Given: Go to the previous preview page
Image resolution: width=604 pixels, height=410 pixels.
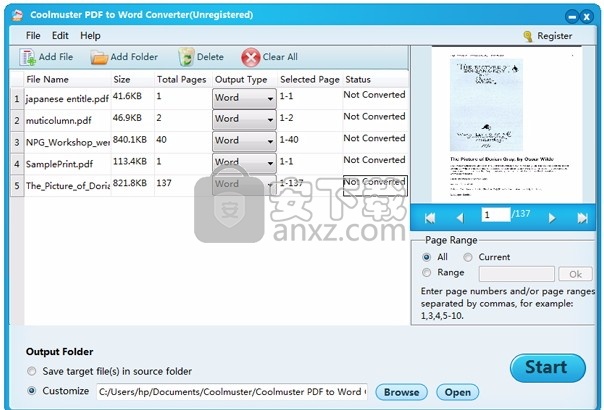Looking at the screenshot, I should click(460, 218).
